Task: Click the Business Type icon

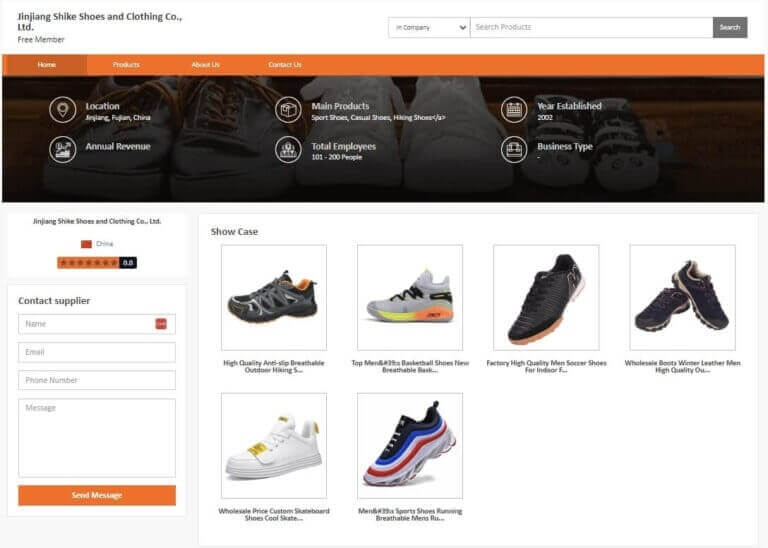Action: pyautogui.click(x=514, y=149)
